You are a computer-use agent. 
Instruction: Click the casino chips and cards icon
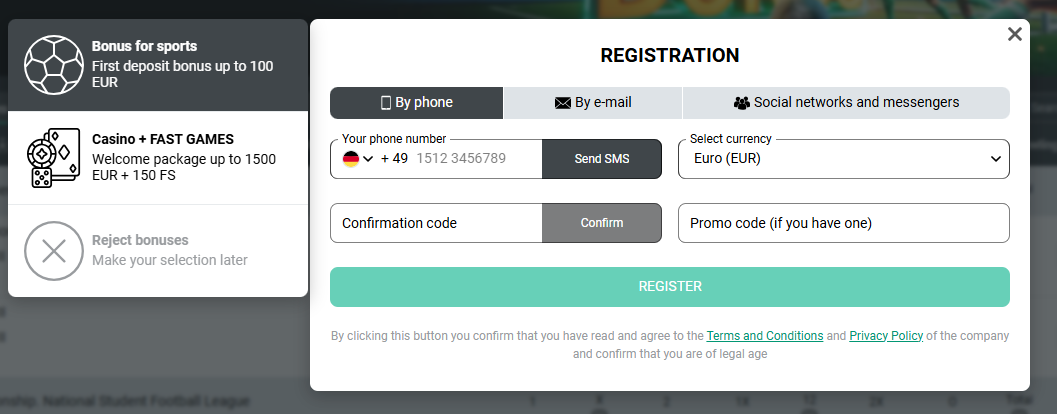tap(54, 158)
